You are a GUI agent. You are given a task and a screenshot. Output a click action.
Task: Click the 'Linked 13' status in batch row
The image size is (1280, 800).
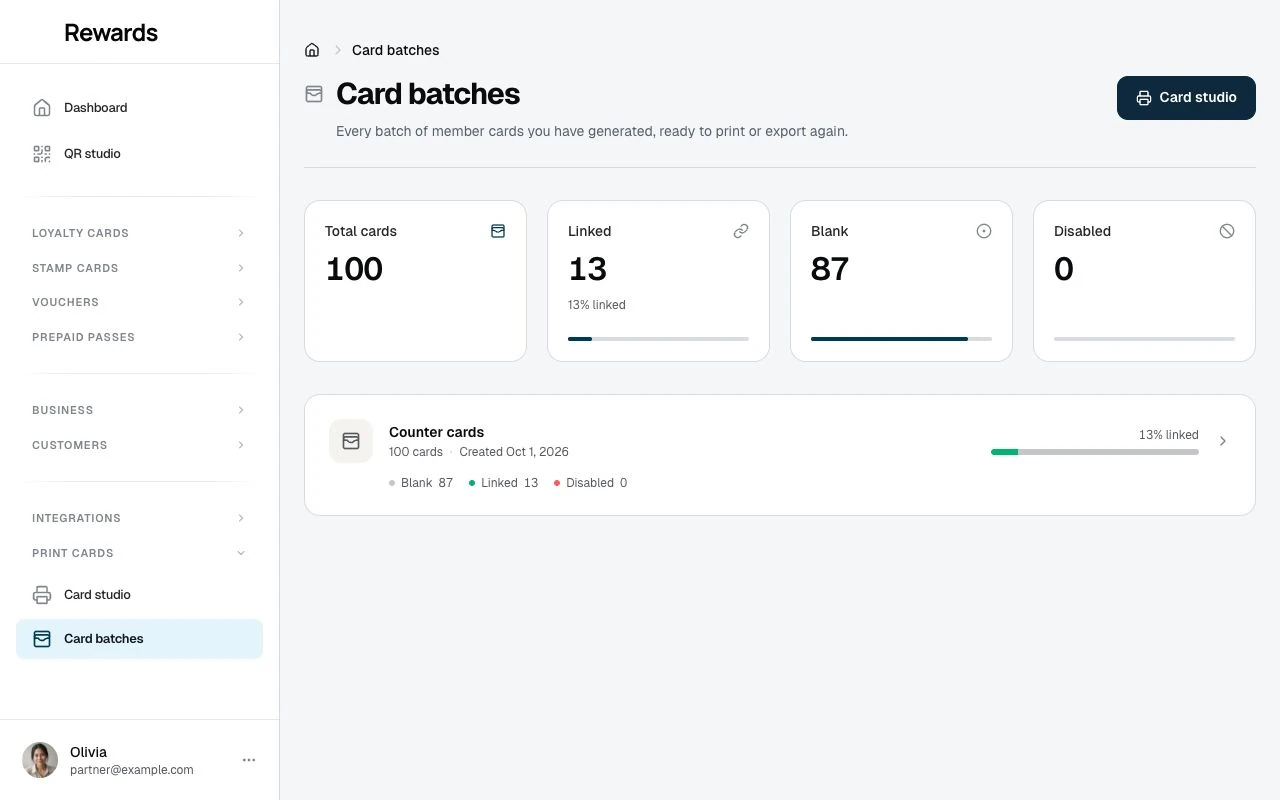click(x=503, y=483)
